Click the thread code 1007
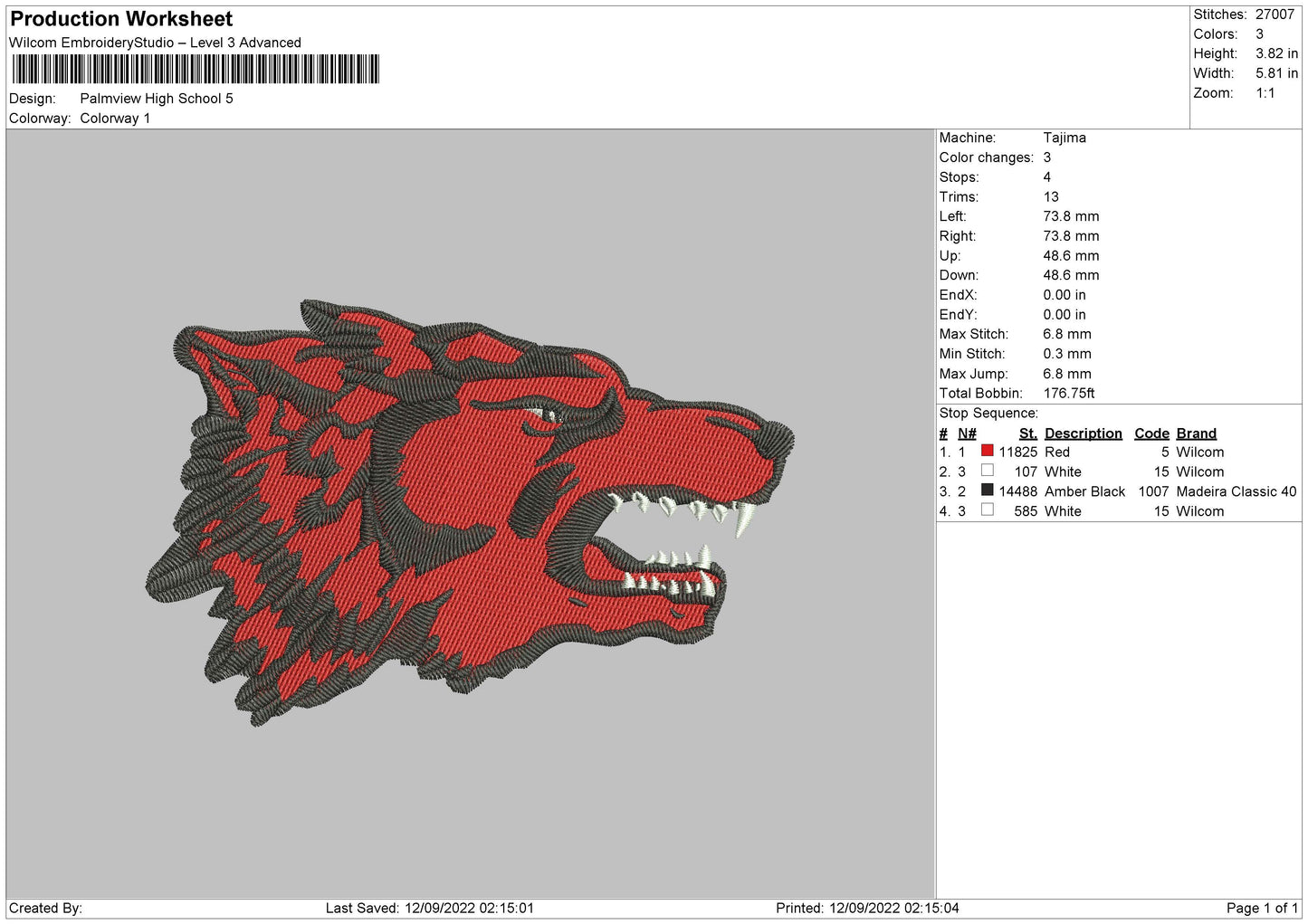The height and width of the screenshot is (924, 1308). pyautogui.click(x=1153, y=491)
